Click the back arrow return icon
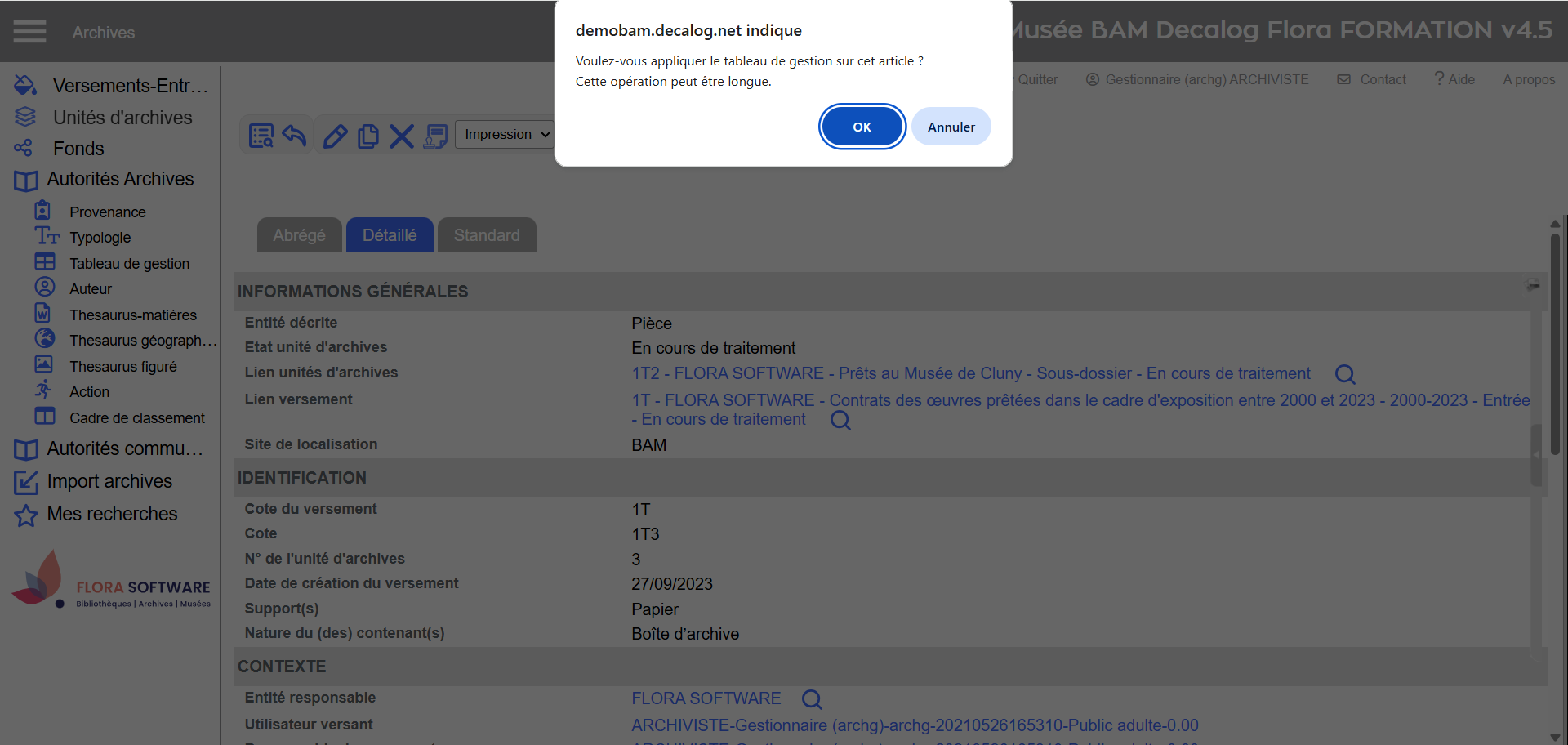The height and width of the screenshot is (745, 1568). coord(294,136)
